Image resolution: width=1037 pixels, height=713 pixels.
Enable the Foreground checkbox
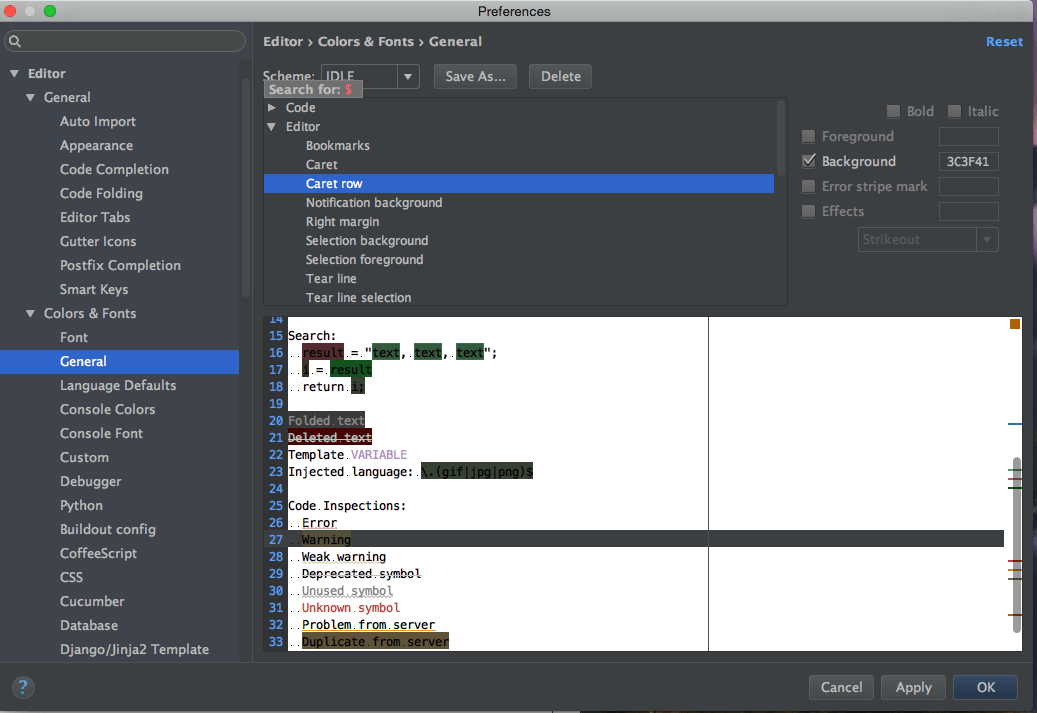pyautogui.click(x=809, y=137)
